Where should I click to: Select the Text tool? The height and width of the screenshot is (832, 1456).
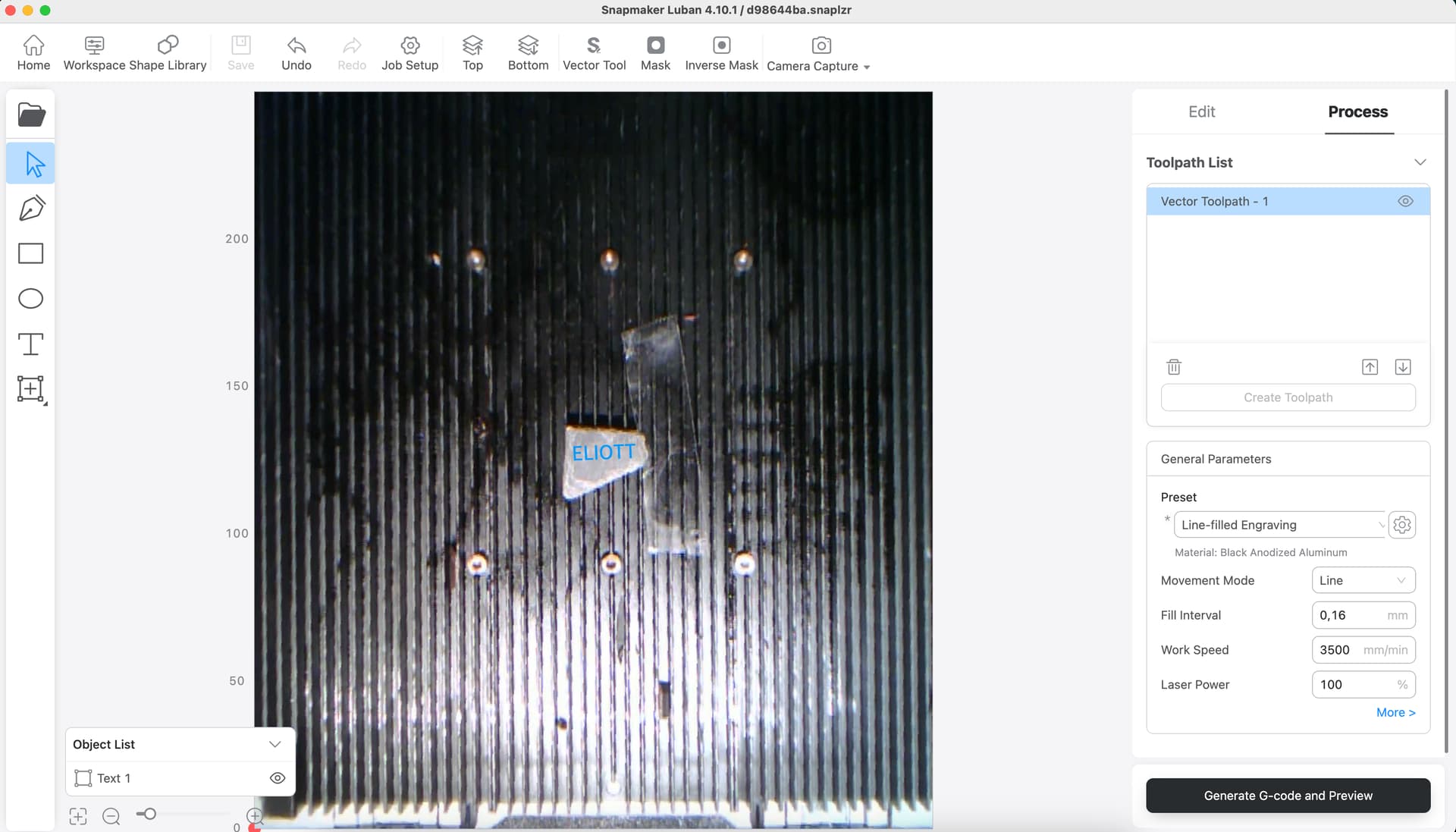click(31, 344)
